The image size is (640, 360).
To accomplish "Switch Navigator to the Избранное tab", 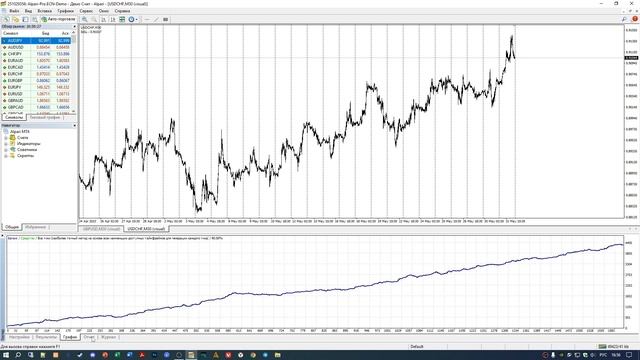I will point(36,227).
